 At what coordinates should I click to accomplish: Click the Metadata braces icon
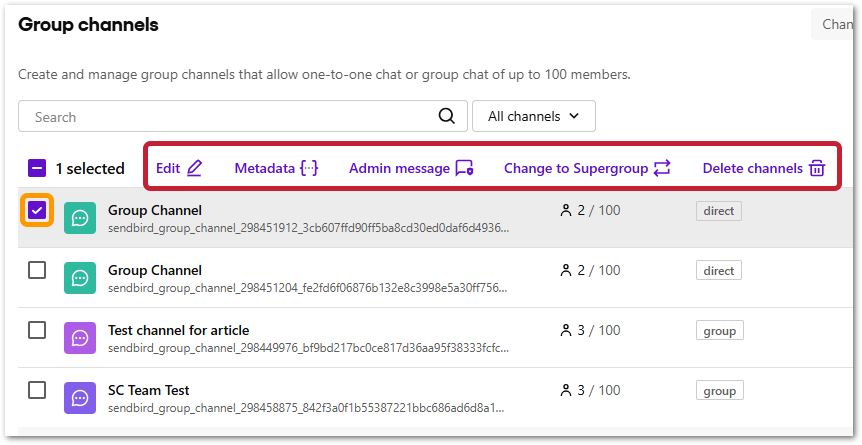coord(309,168)
